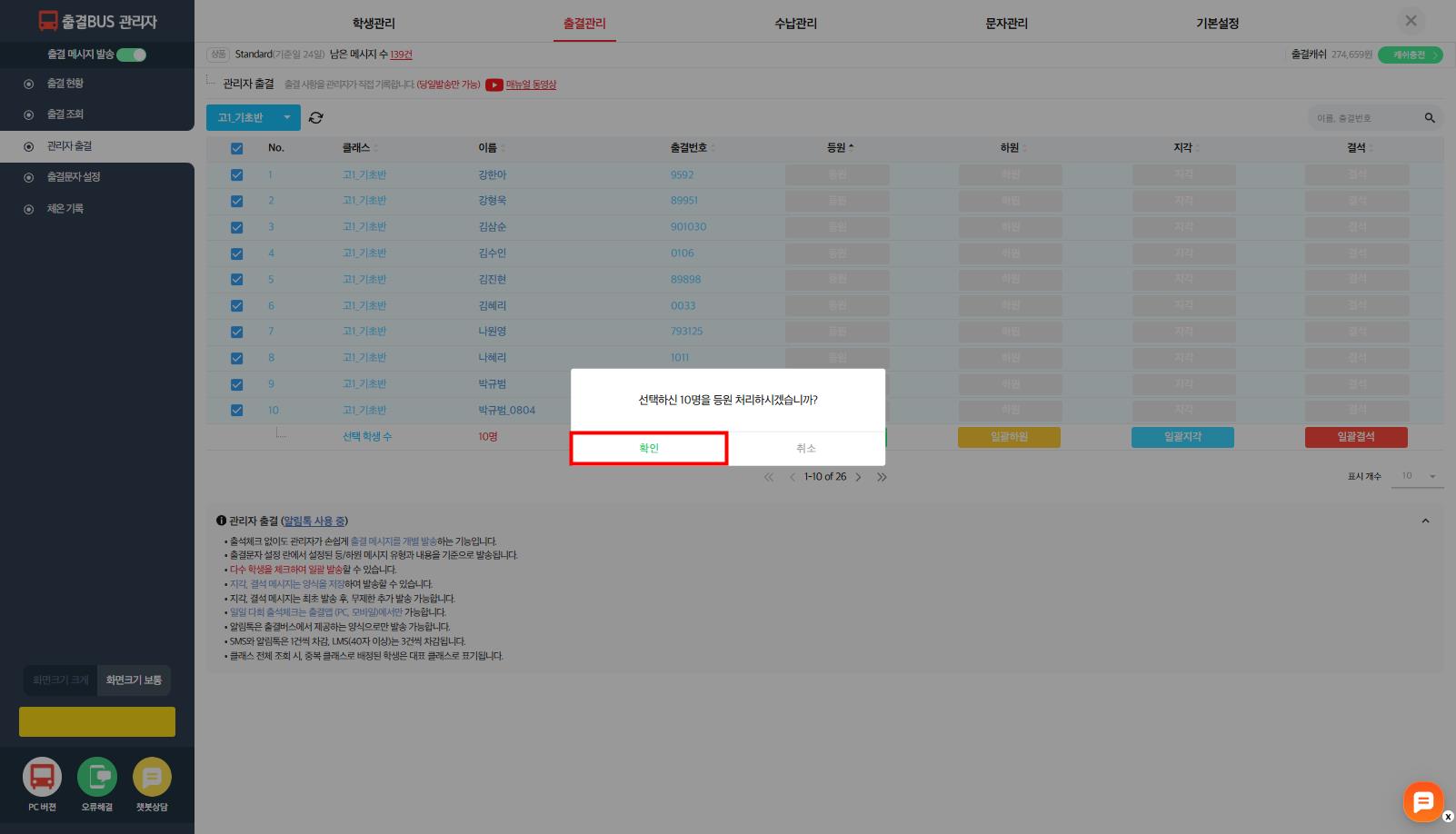Toggle the 출결 메시지 발송 switch
Image resolution: width=1456 pixels, height=834 pixels.
point(132,55)
